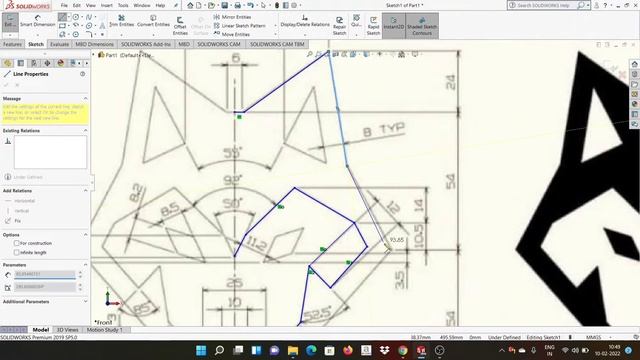
Task: Open the search options dropdown arrow
Action: [588, 5]
